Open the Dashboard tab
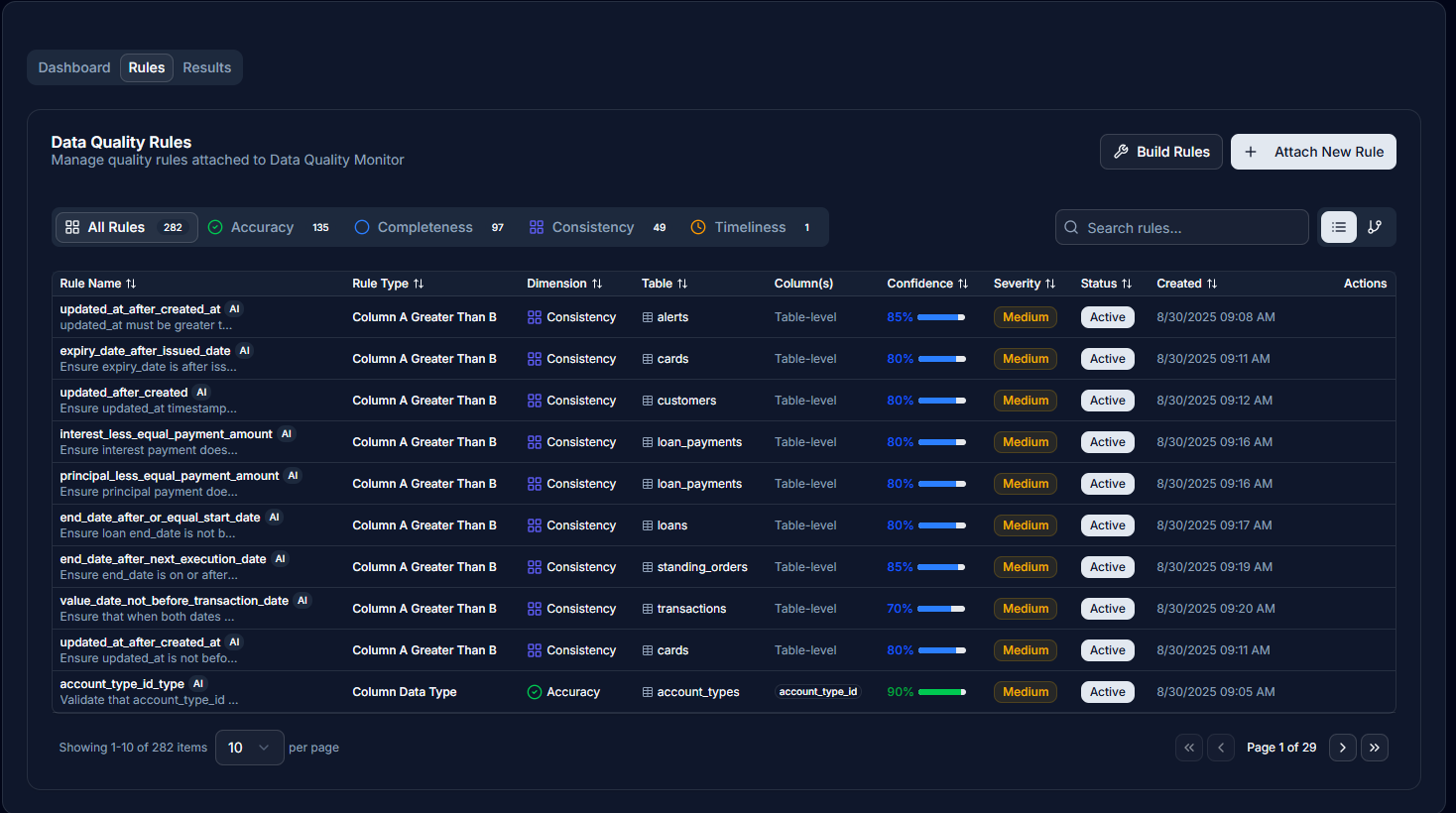Screen dimensions: 1456x813 (74, 67)
